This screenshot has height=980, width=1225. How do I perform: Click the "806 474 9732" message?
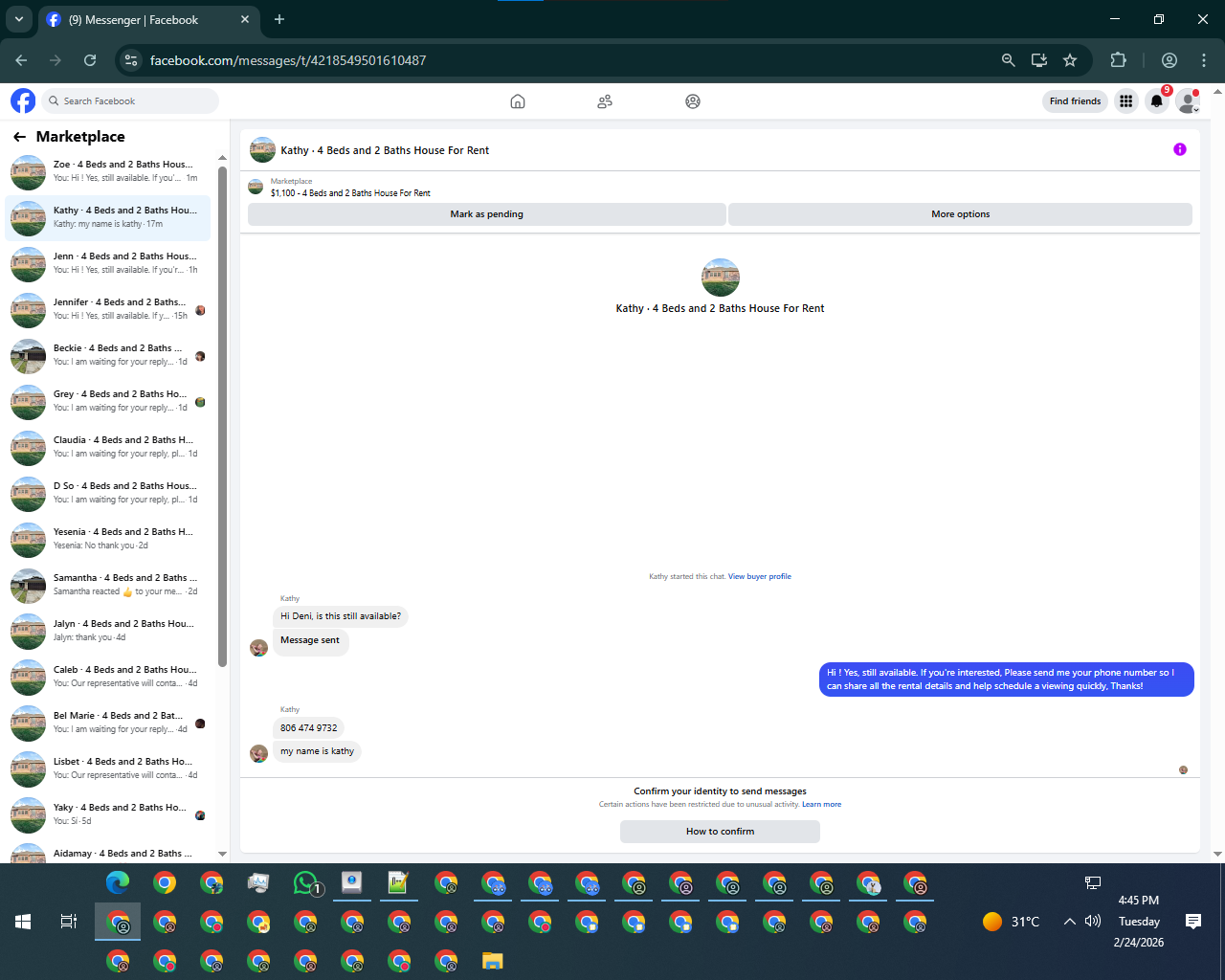point(308,728)
